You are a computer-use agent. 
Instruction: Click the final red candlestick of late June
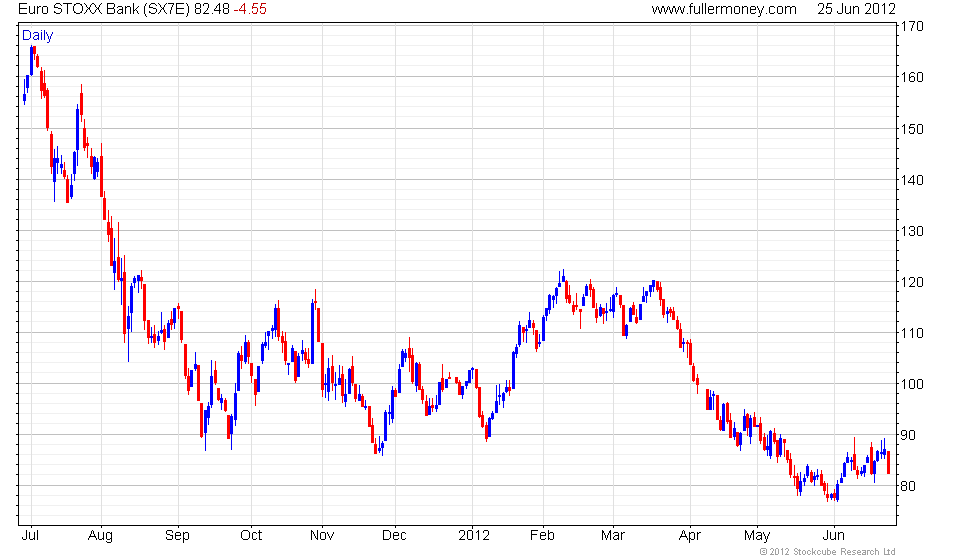point(889,463)
